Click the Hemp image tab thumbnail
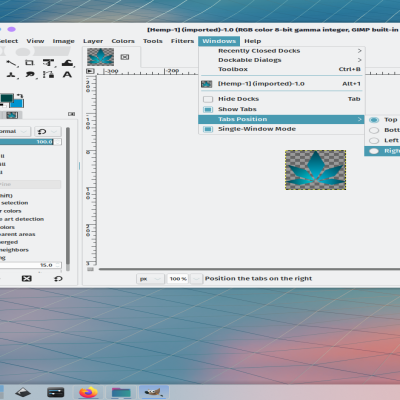The image size is (400, 400). pos(101,57)
